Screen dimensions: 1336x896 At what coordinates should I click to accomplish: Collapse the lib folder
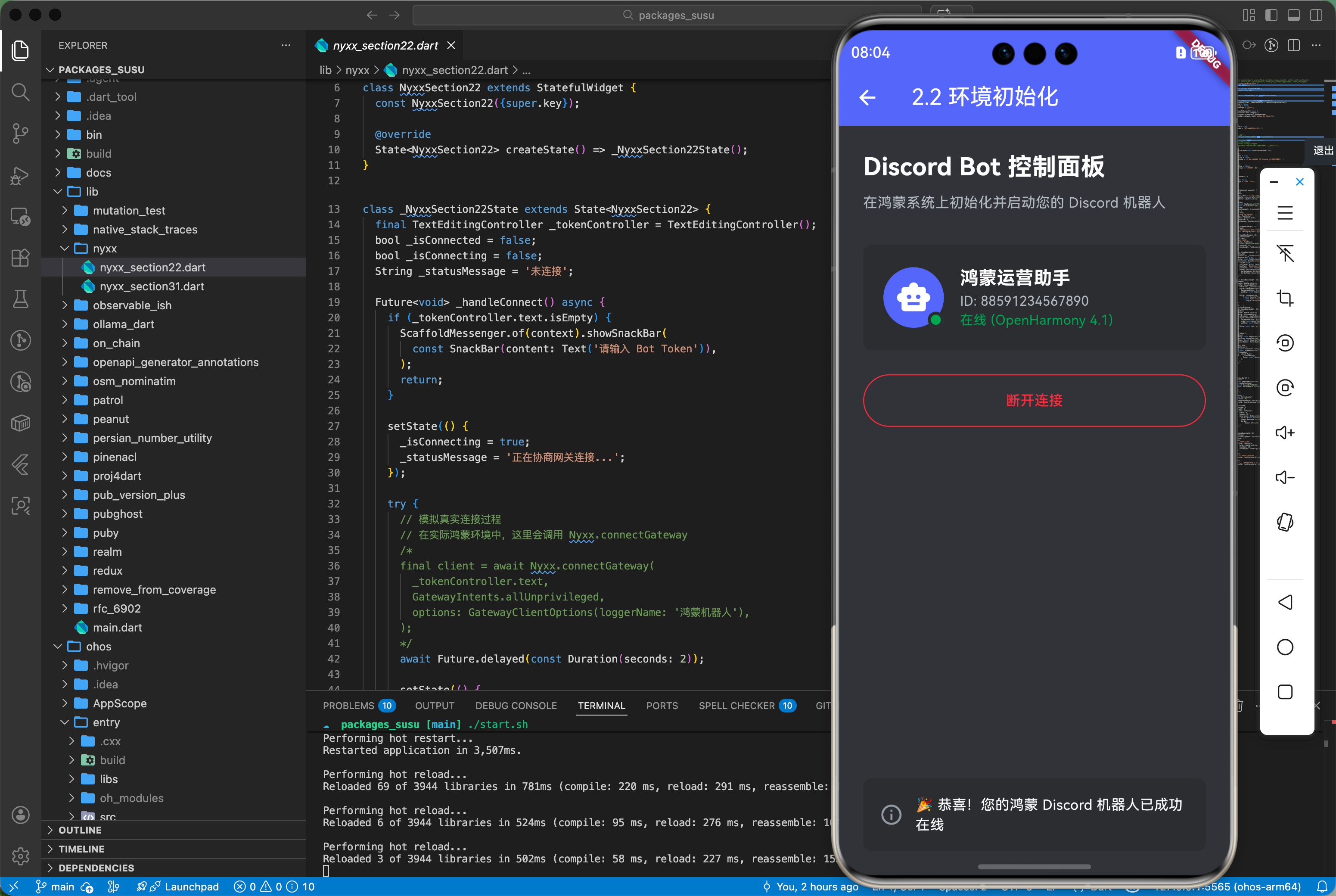174,191
